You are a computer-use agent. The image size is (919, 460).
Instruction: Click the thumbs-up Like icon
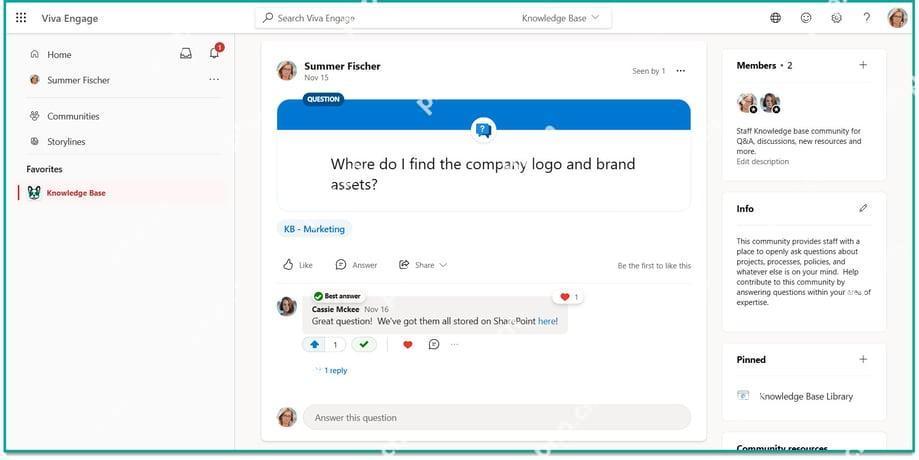point(288,265)
